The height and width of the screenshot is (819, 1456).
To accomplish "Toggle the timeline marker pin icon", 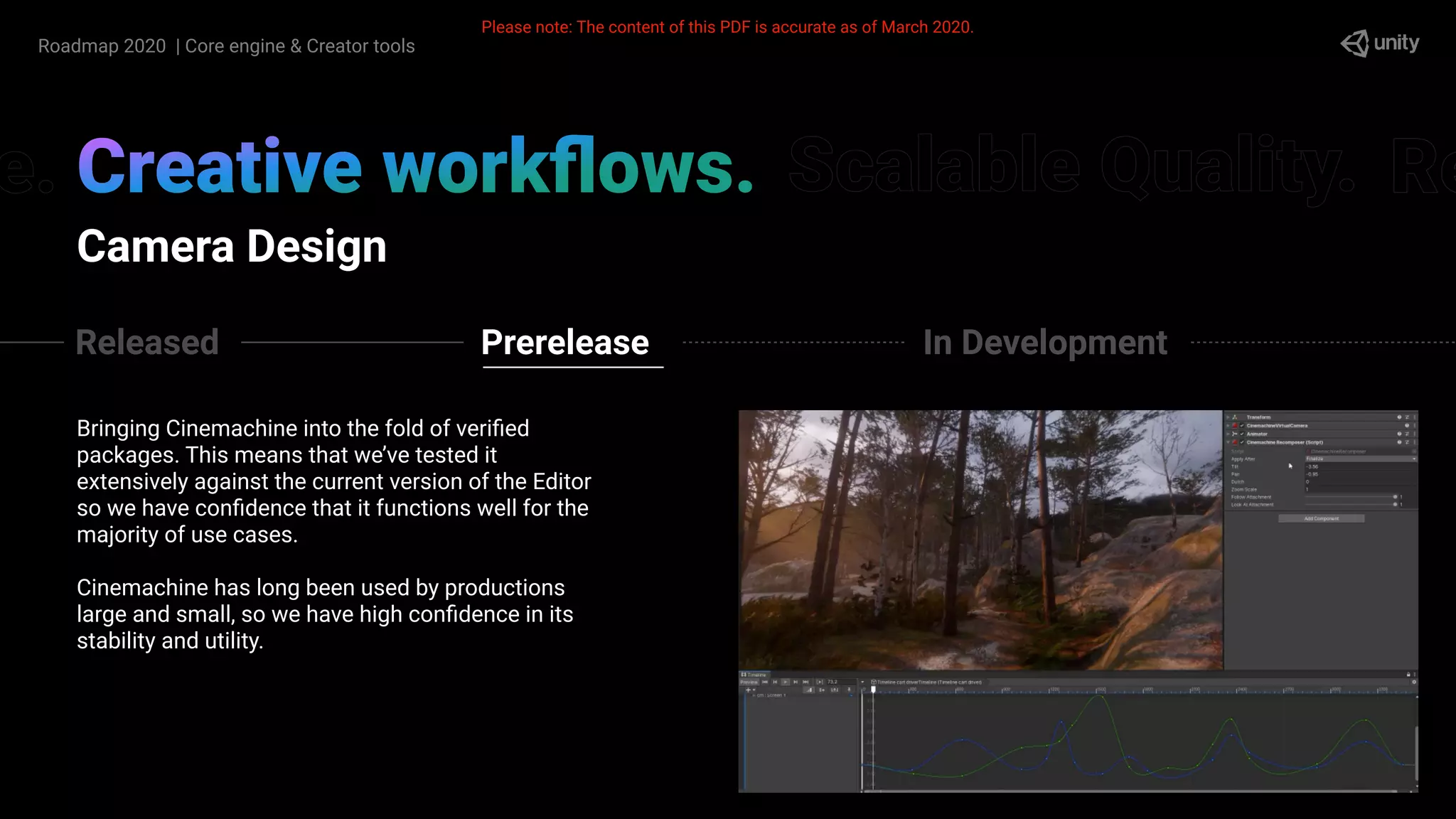I will tap(849, 690).
